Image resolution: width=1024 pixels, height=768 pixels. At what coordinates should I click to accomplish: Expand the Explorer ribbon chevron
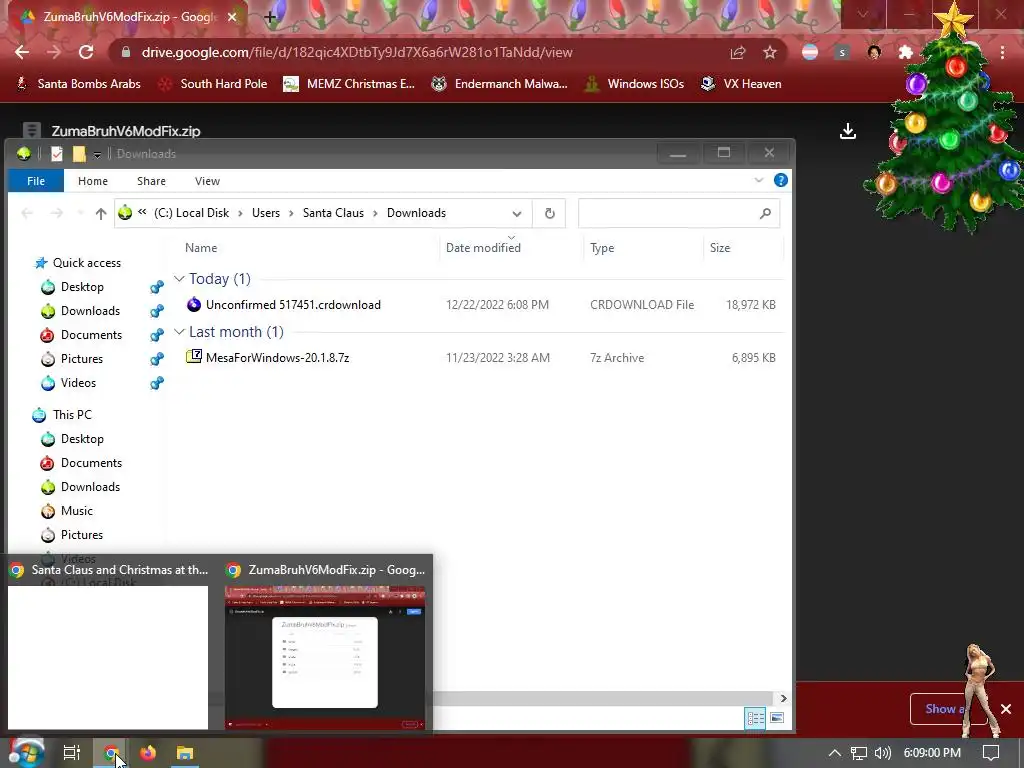pyautogui.click(x=759, y=180)
